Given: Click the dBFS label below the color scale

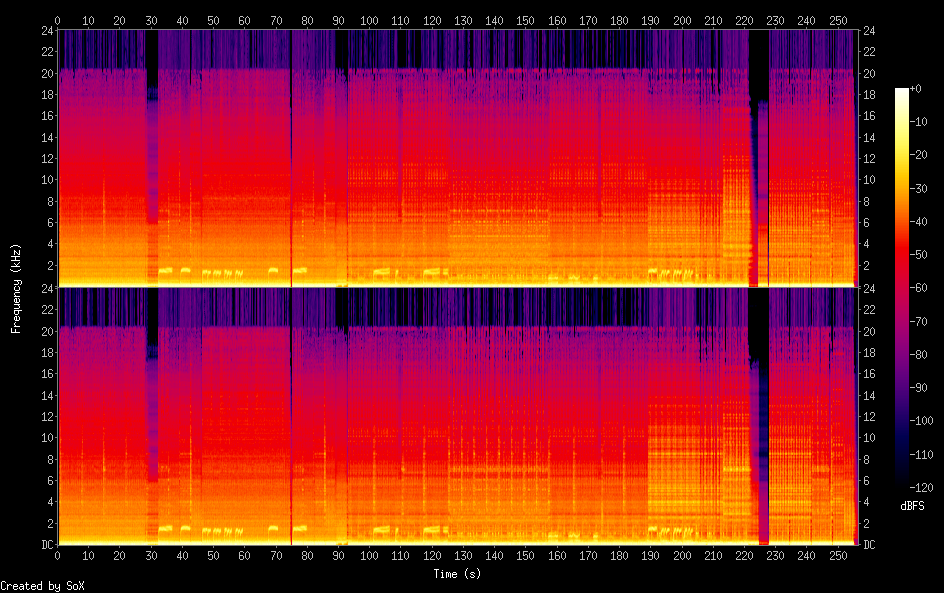Looking at the screenshot, I should pyautogui.click(x=911, y=506).
